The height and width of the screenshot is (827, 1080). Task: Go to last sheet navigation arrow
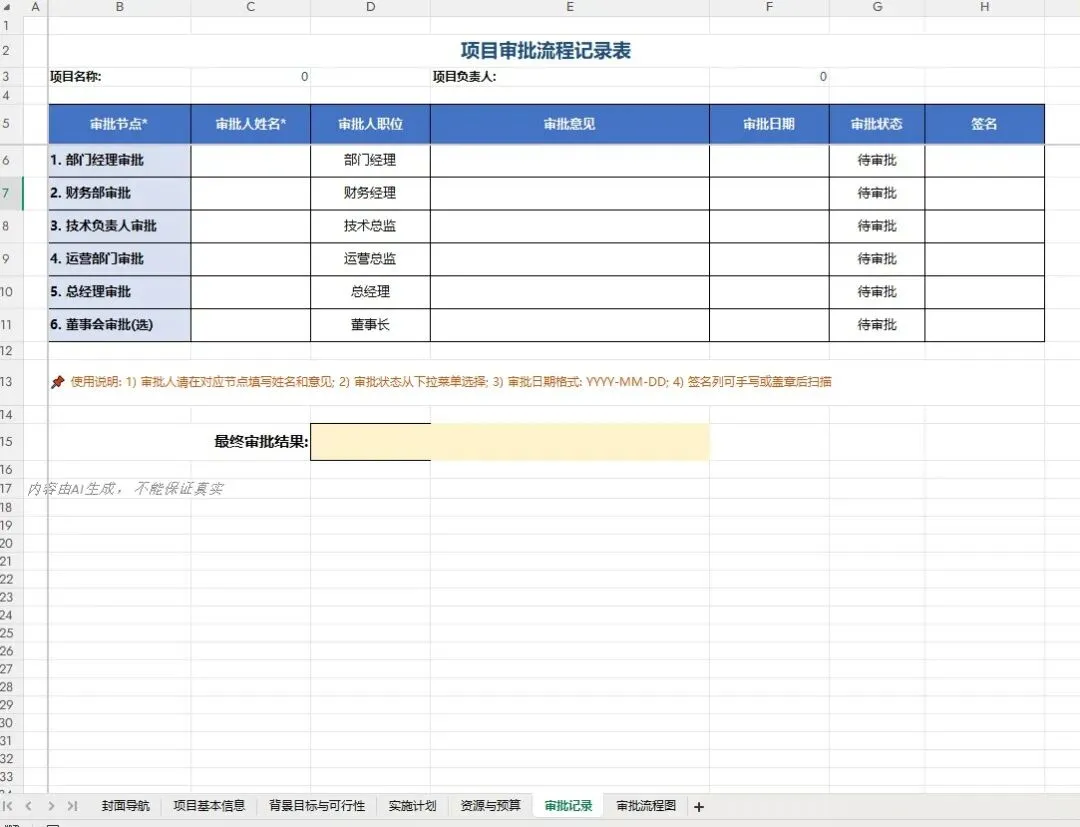(72, 806)
